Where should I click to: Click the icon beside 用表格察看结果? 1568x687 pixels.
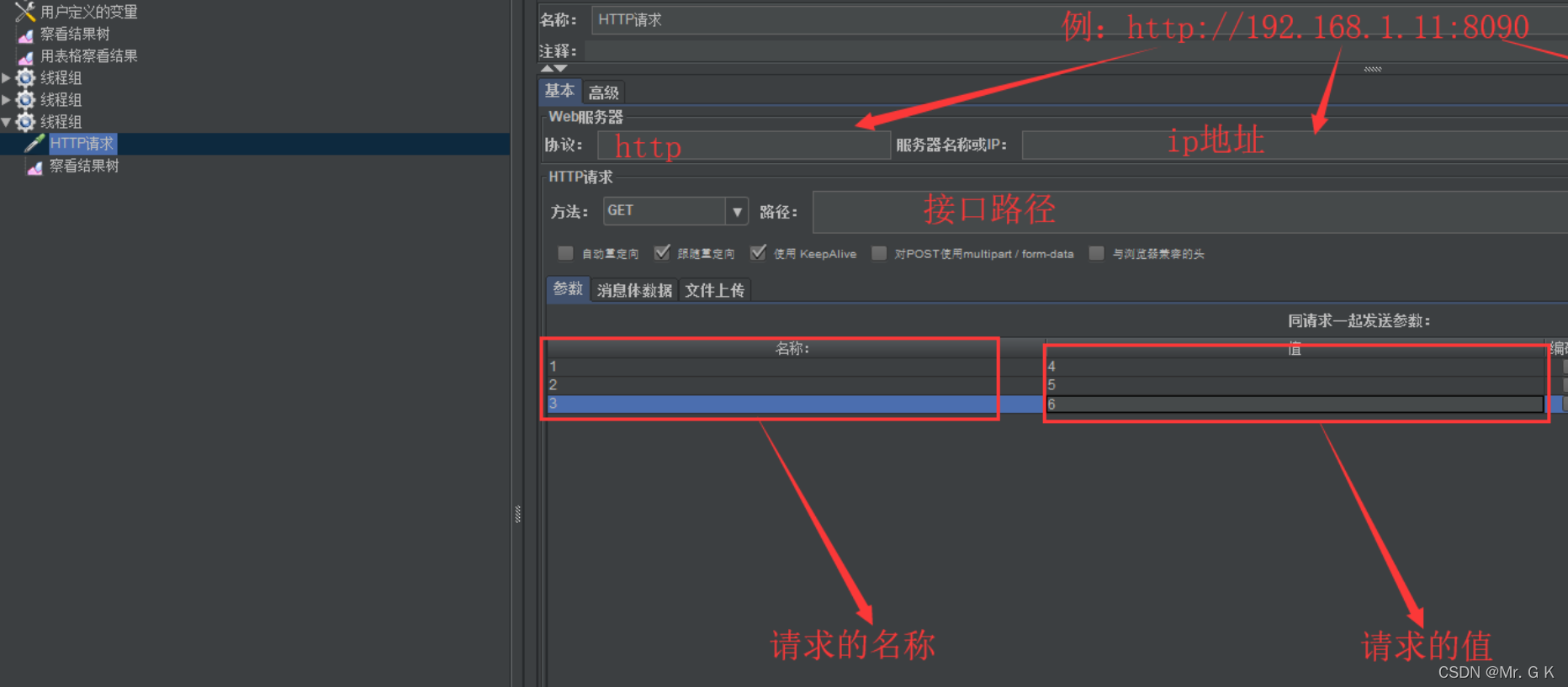[26, 56]
